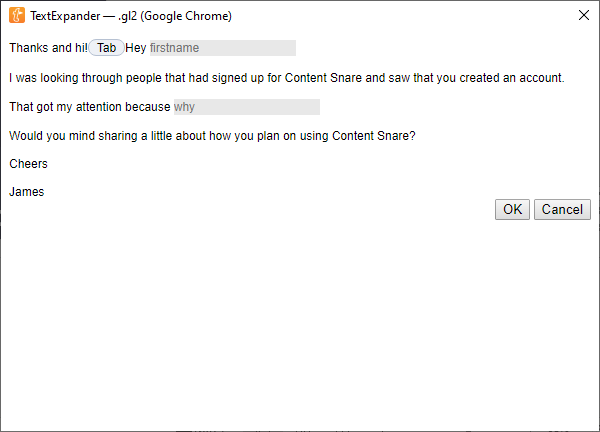Click the 'Cheers' line
This screenshot has width=600, height=432.
click(x=28, y=164)
